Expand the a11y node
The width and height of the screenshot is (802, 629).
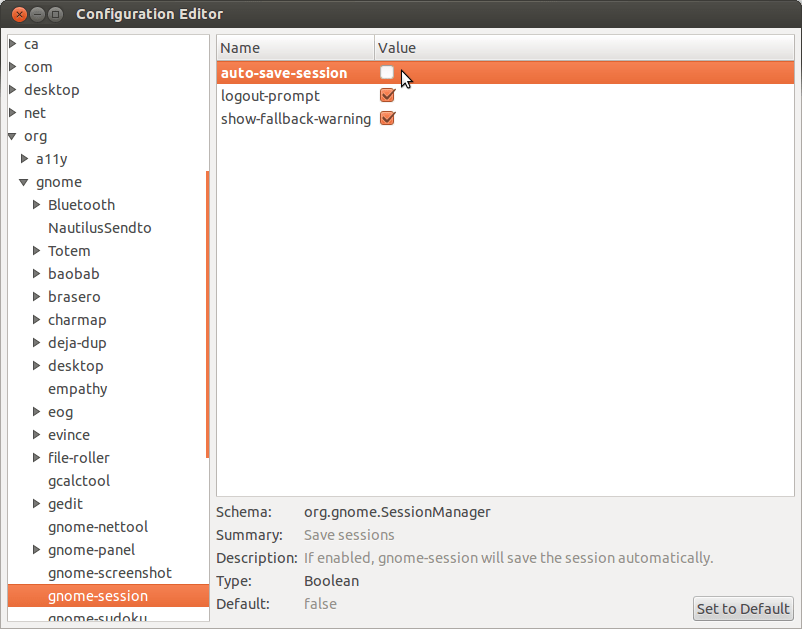point(24,159)
